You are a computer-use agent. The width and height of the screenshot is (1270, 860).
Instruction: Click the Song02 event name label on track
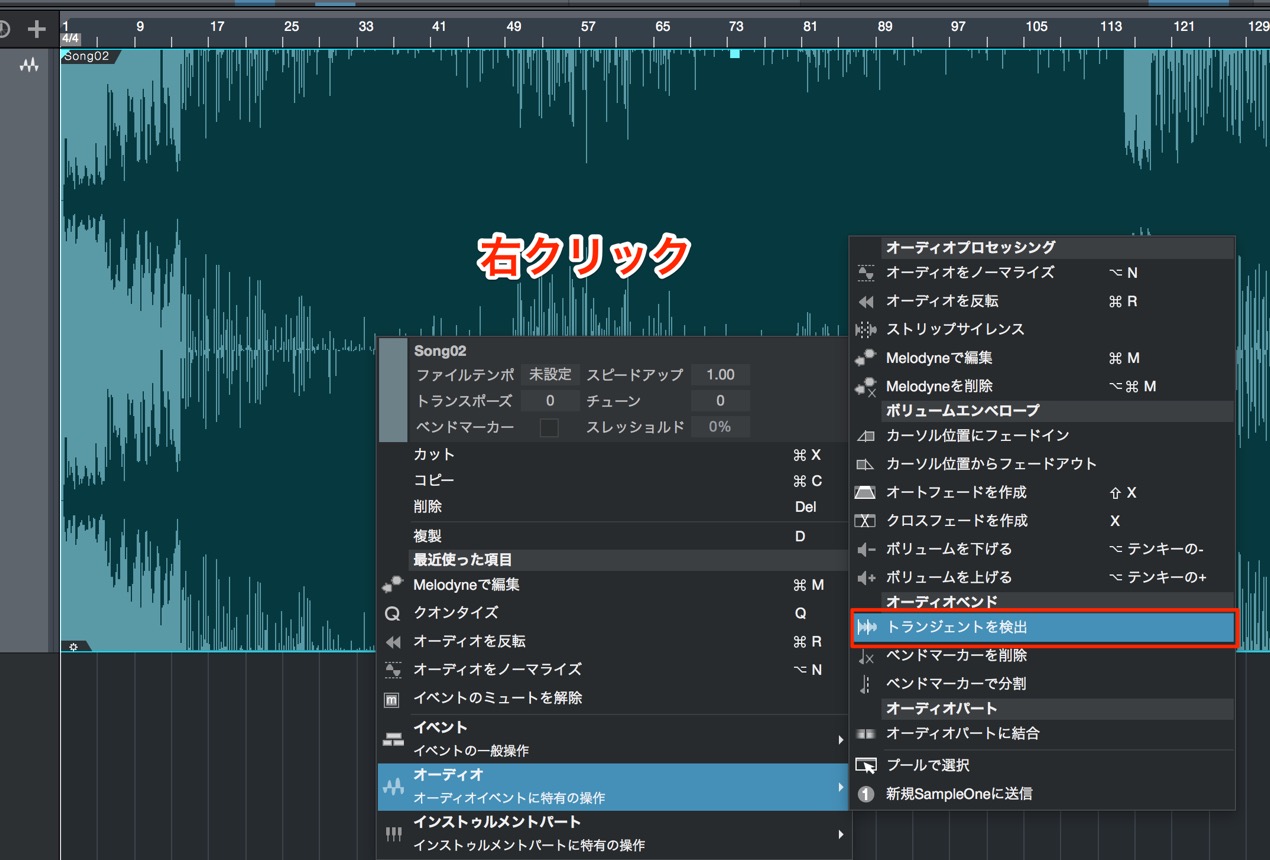pyautogui.click(x=87, y=57)
